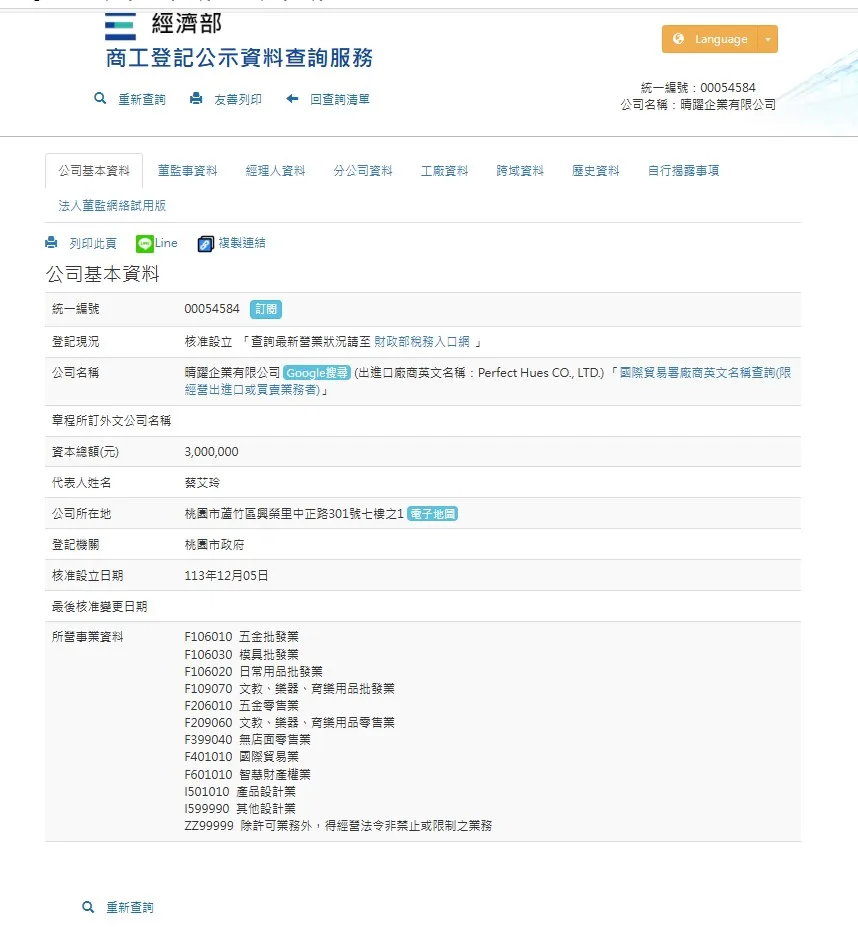Click the capital amount 3,000,000
The height and width of the screenshot is (927, 858).
tap(212, 452)
